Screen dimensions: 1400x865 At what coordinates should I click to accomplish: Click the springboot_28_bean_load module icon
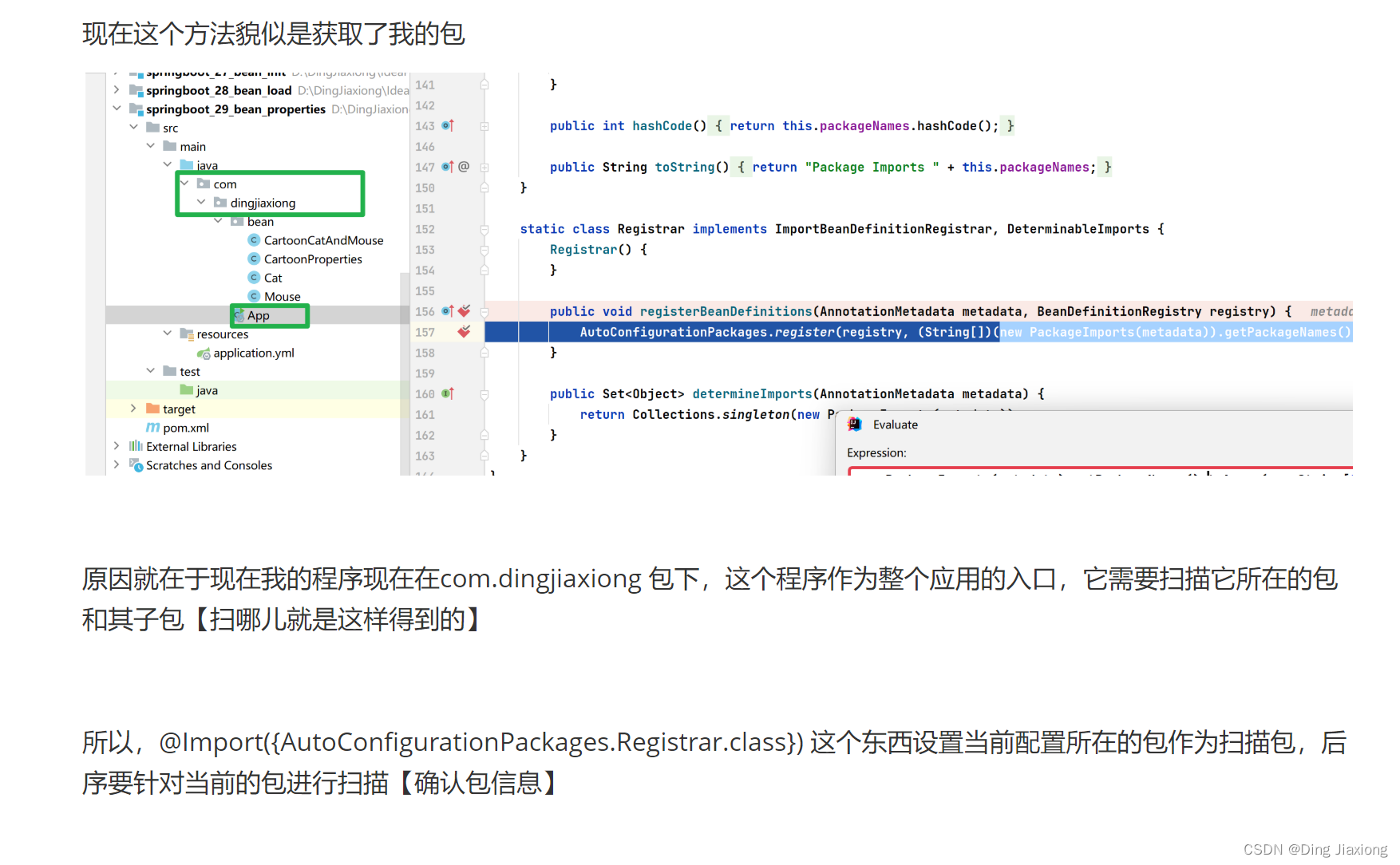pyautogui.click(x=136, y=90)
